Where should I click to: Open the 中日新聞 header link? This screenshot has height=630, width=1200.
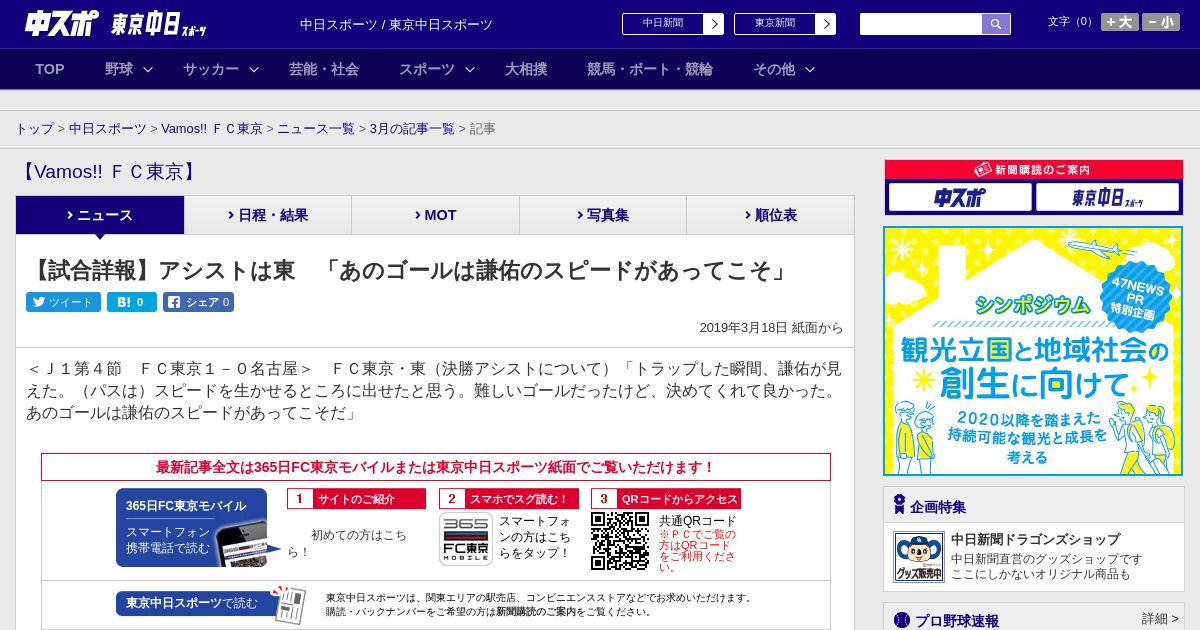tap(672, 24)
